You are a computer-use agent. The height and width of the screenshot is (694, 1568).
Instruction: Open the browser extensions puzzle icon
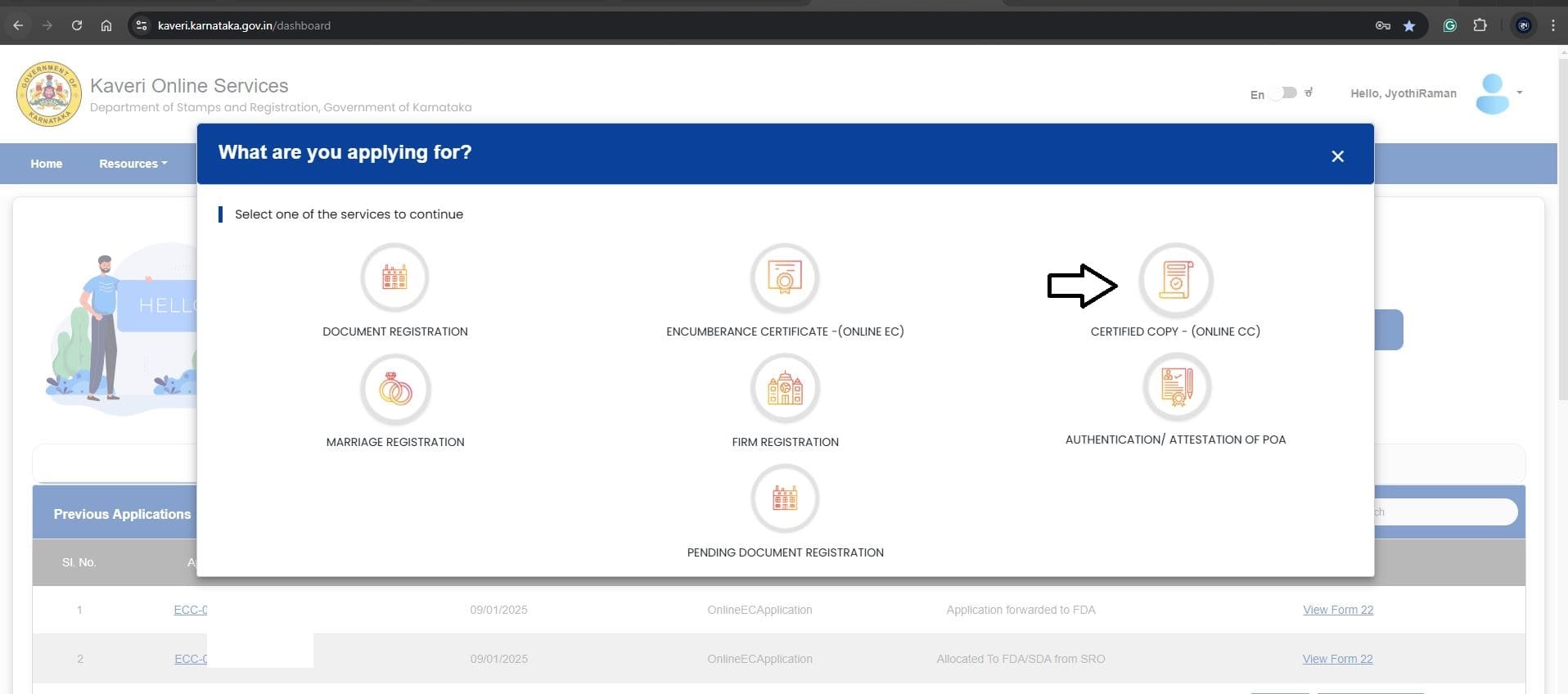(1480, 25)
